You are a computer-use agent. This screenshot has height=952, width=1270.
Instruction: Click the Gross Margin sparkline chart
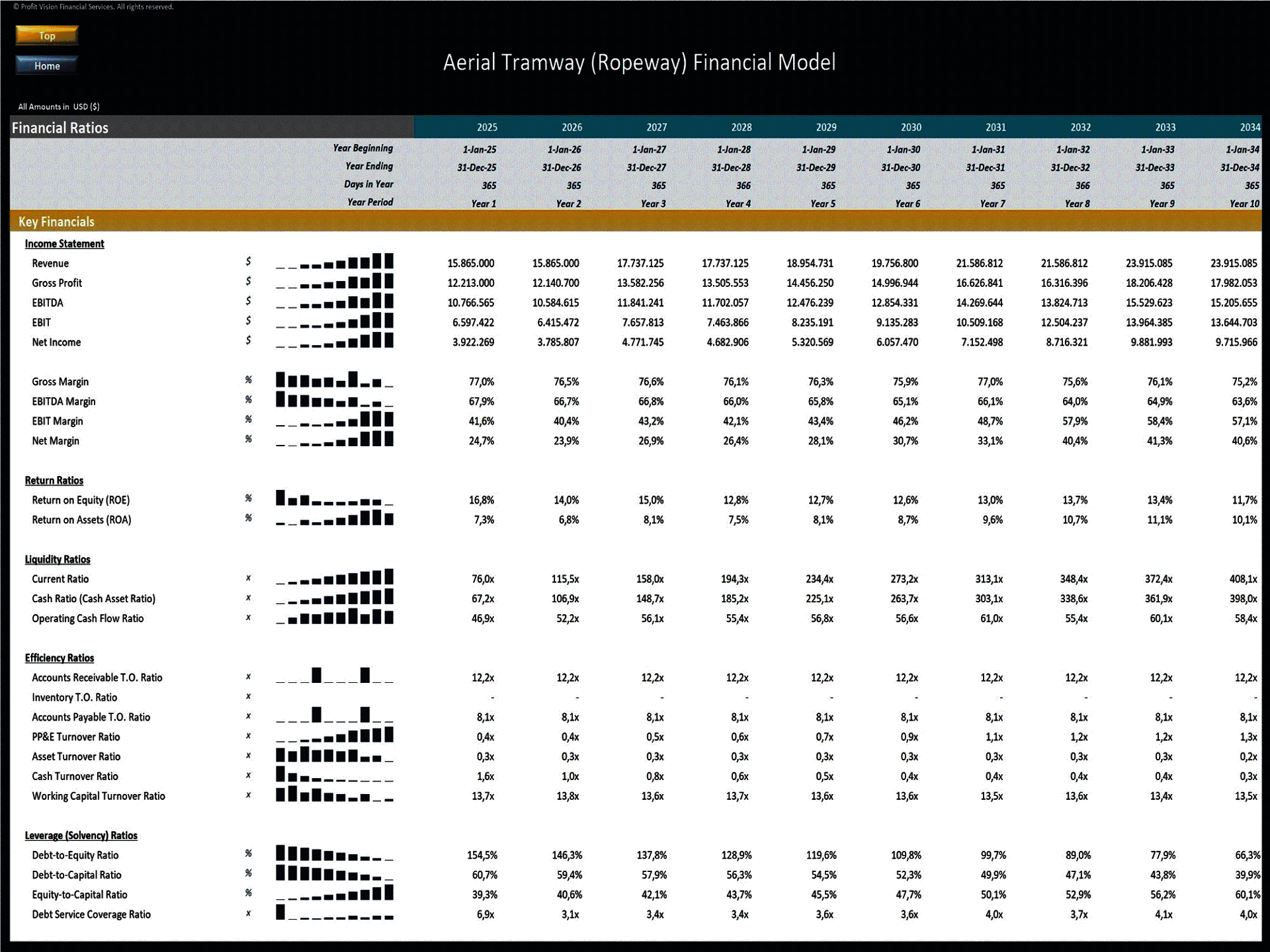coord(335,380)
